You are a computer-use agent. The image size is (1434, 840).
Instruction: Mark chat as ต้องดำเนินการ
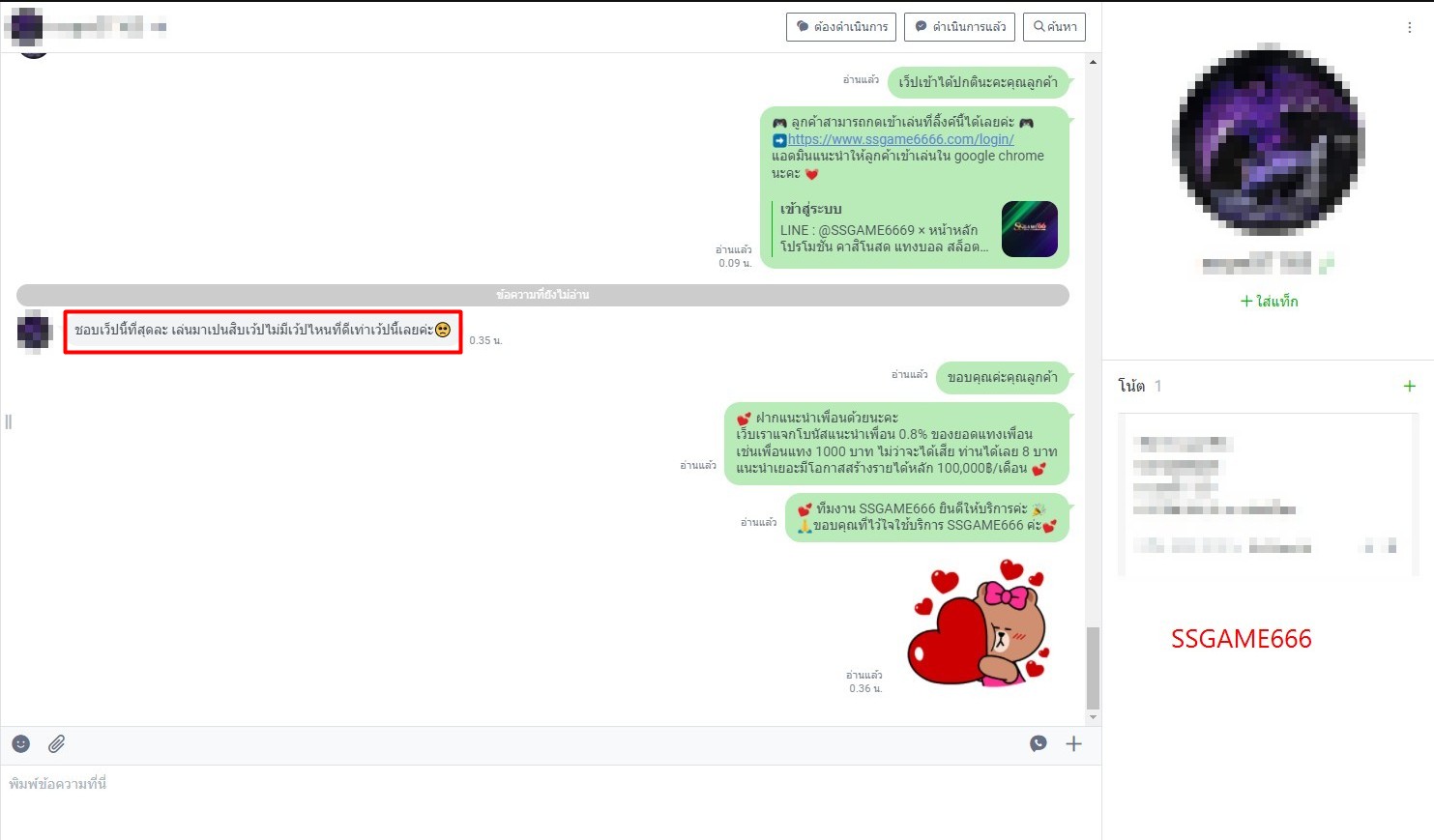pos(841,27)
